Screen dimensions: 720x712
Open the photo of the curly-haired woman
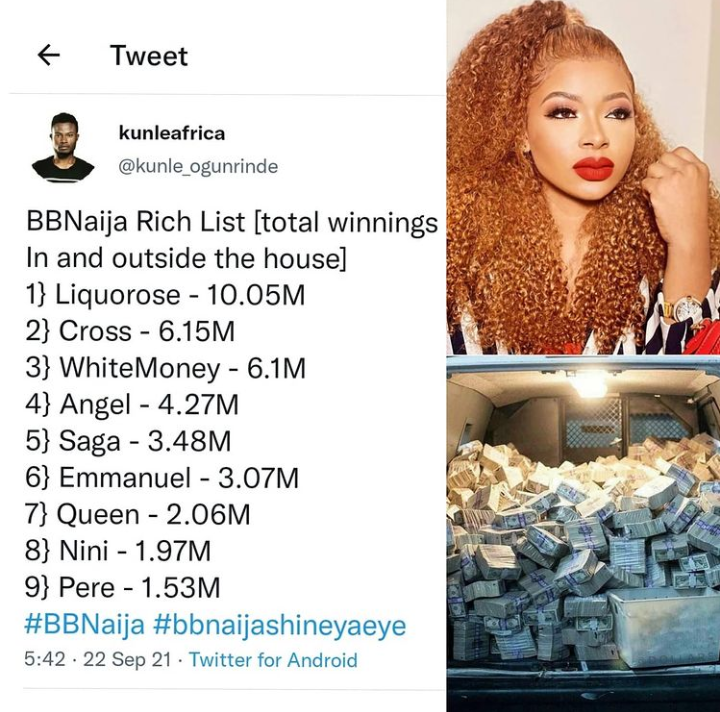[583, 177]
